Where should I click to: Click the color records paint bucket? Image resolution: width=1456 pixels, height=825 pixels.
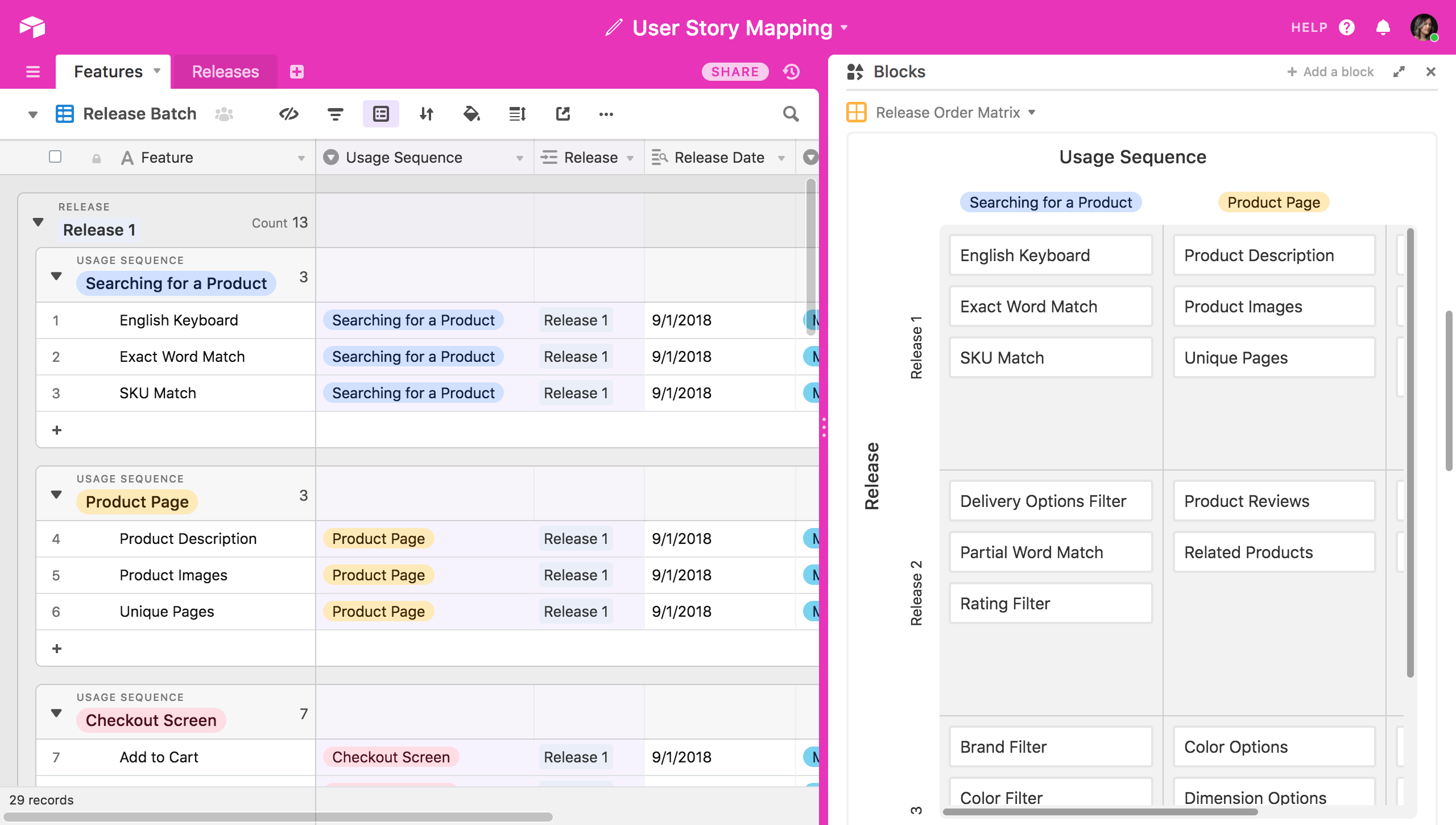coord(471,114)
